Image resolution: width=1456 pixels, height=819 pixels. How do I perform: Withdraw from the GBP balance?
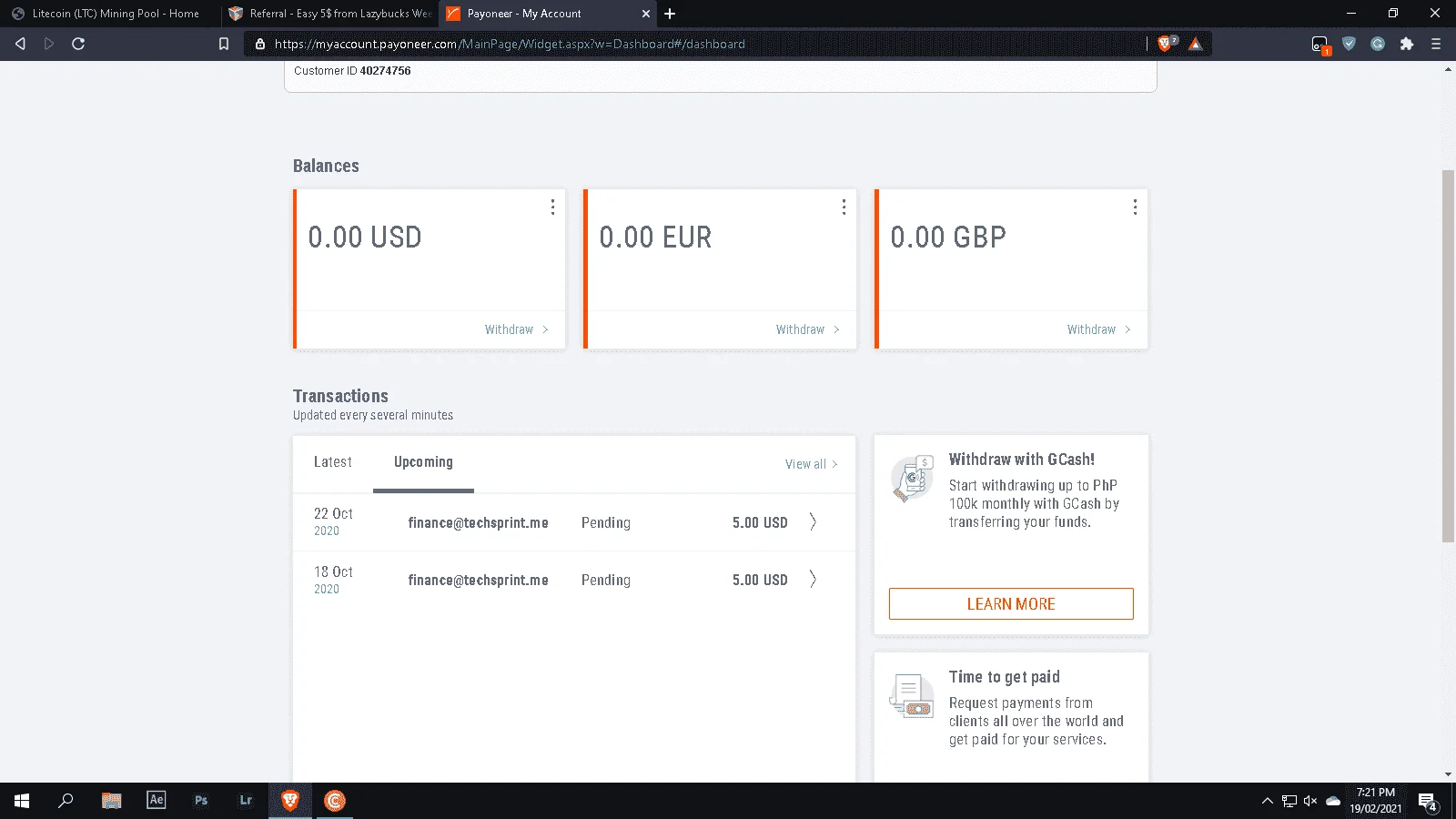pos(1099,329)
